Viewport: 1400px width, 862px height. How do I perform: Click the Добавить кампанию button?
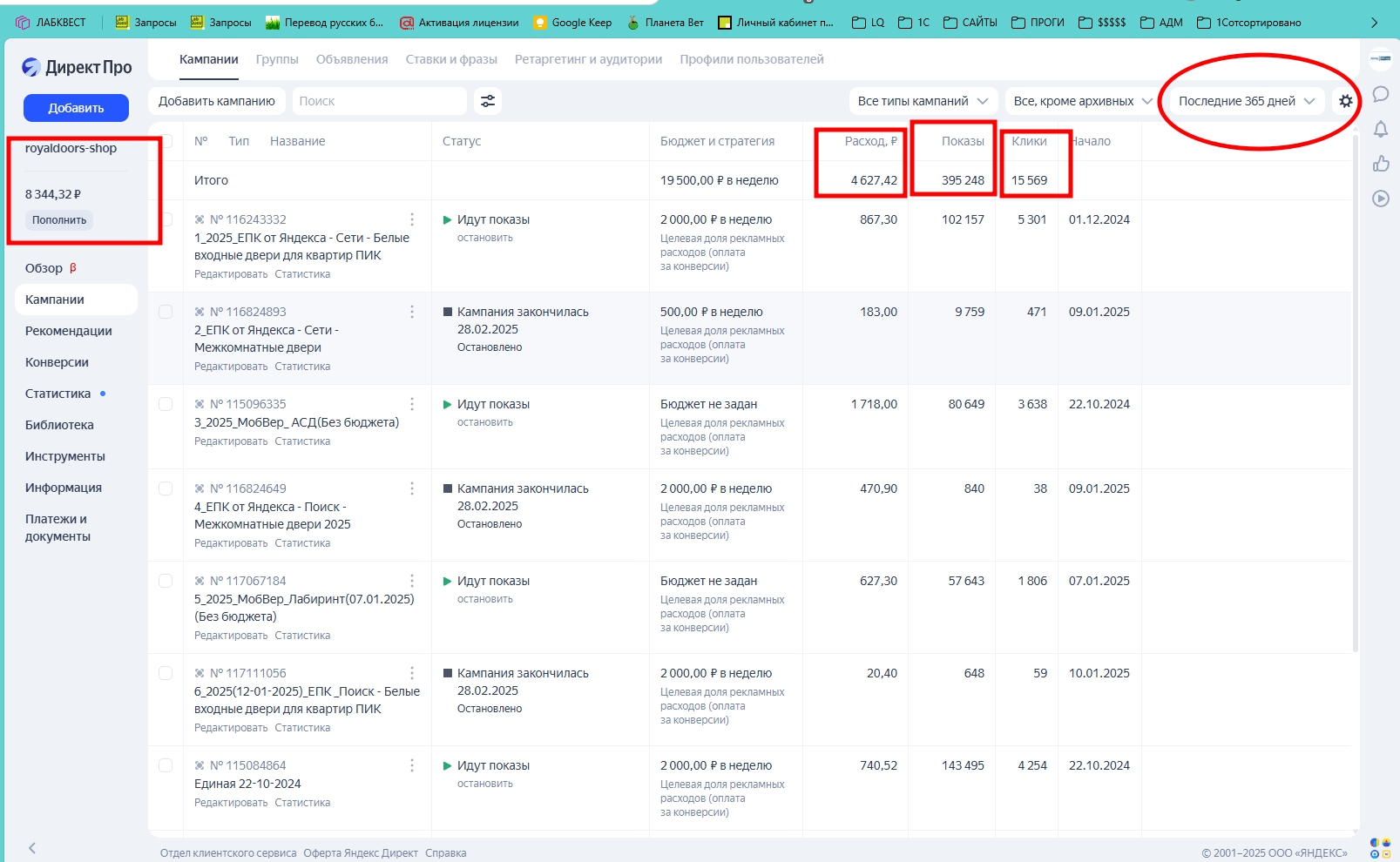coord(217,101)
